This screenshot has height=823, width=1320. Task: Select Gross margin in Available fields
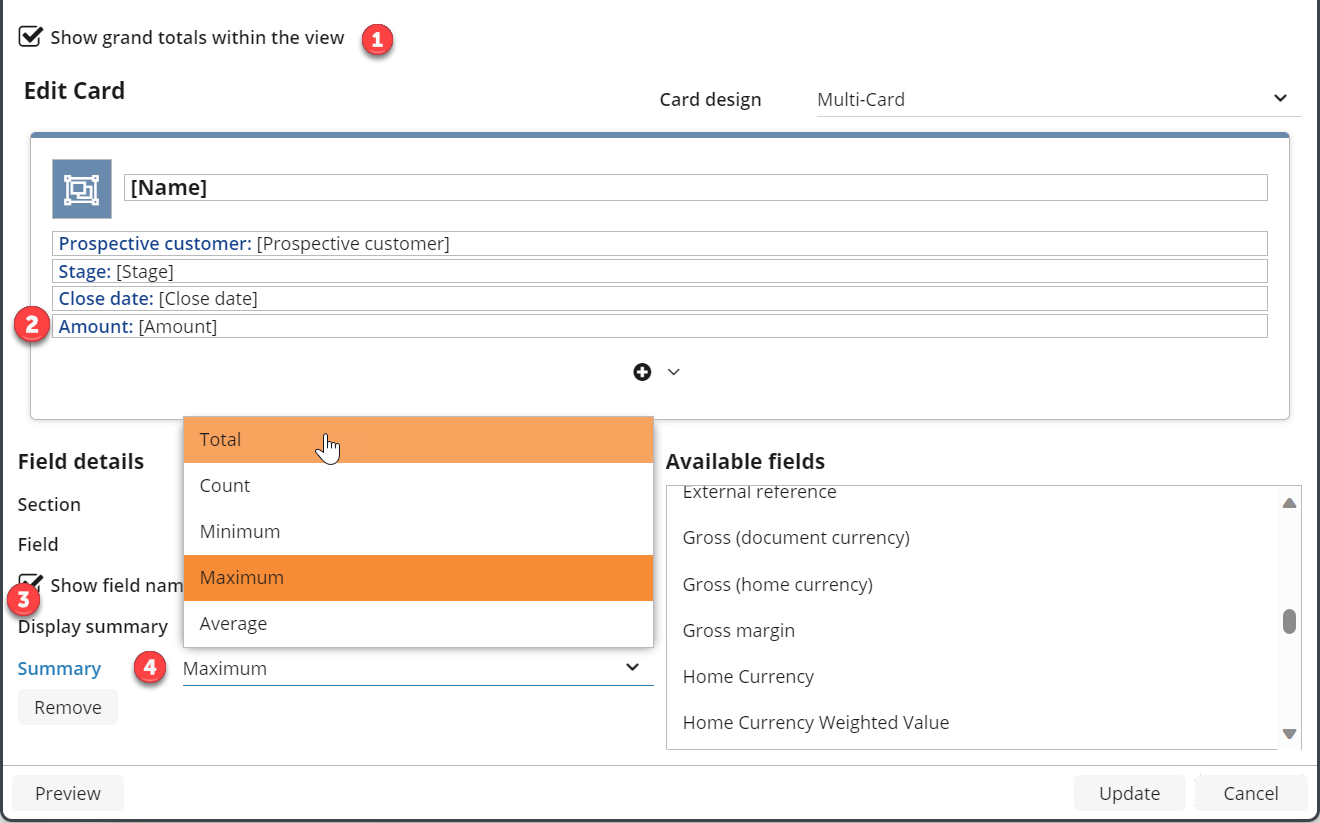[739, 631]
